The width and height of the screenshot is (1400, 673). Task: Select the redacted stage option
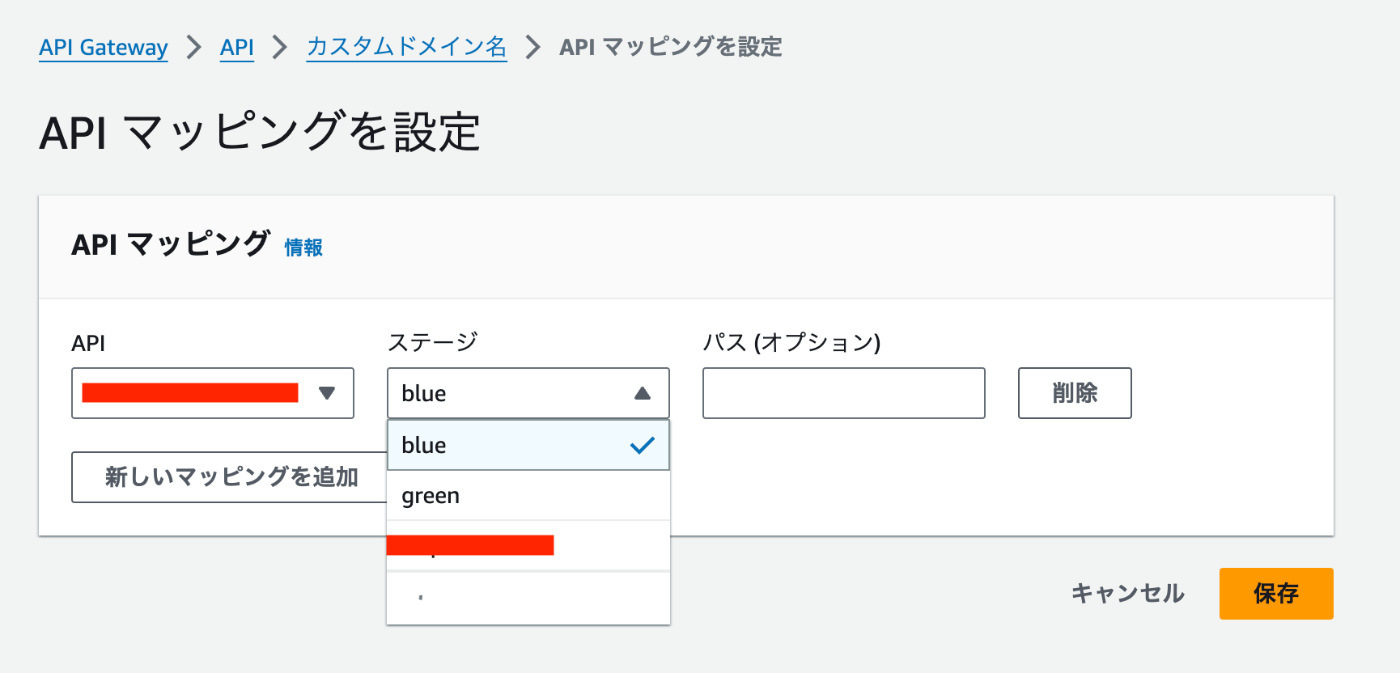click(x=528, y=546)
